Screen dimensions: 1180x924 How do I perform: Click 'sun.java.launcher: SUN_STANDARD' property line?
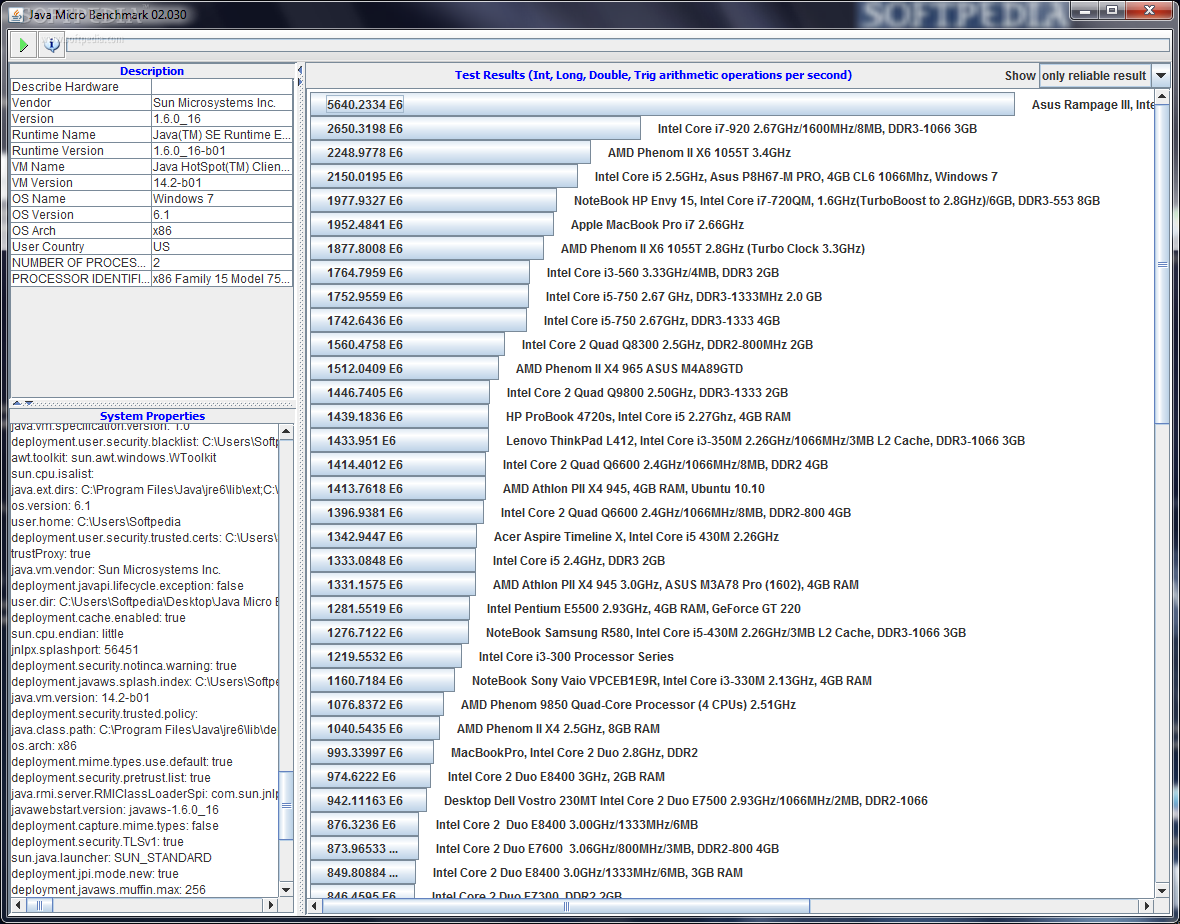(111, 858)
